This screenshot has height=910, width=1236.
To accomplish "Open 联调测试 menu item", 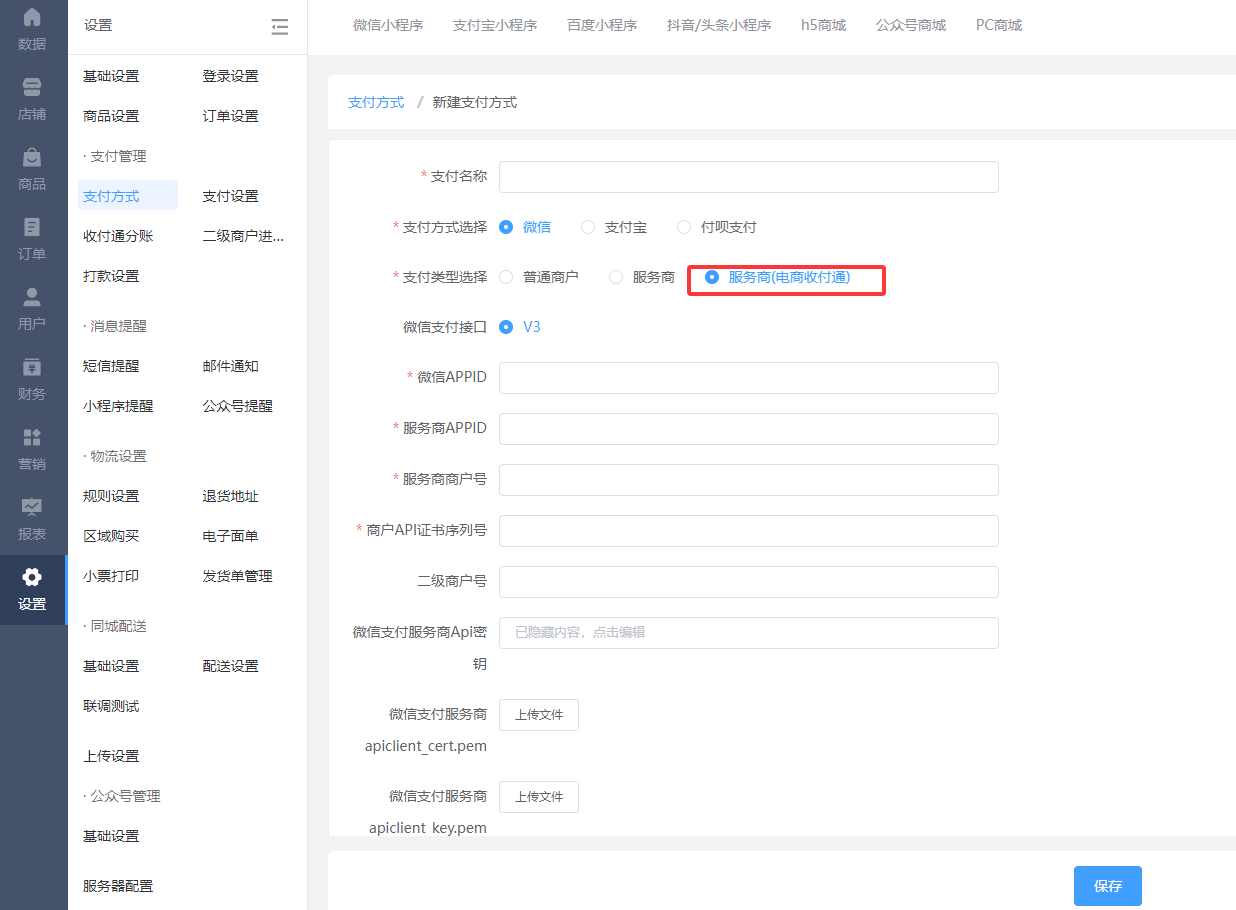I will click(x=111, y=706).
